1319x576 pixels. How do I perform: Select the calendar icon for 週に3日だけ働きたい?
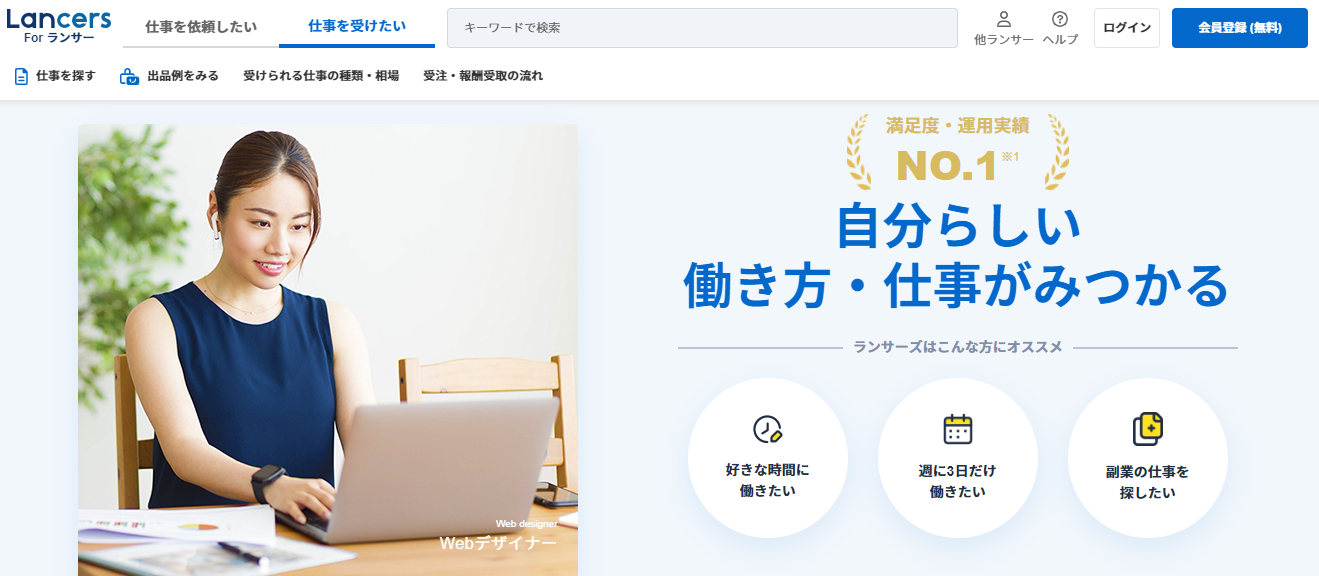(x=958, y=429)
